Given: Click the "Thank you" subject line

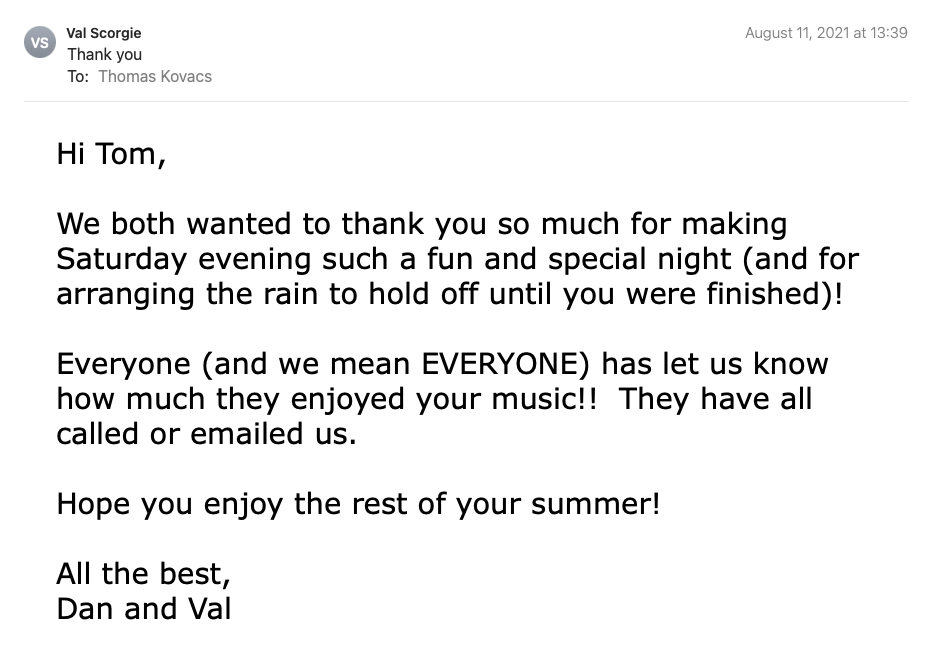Looking at the screenshot, I should 104,54.
